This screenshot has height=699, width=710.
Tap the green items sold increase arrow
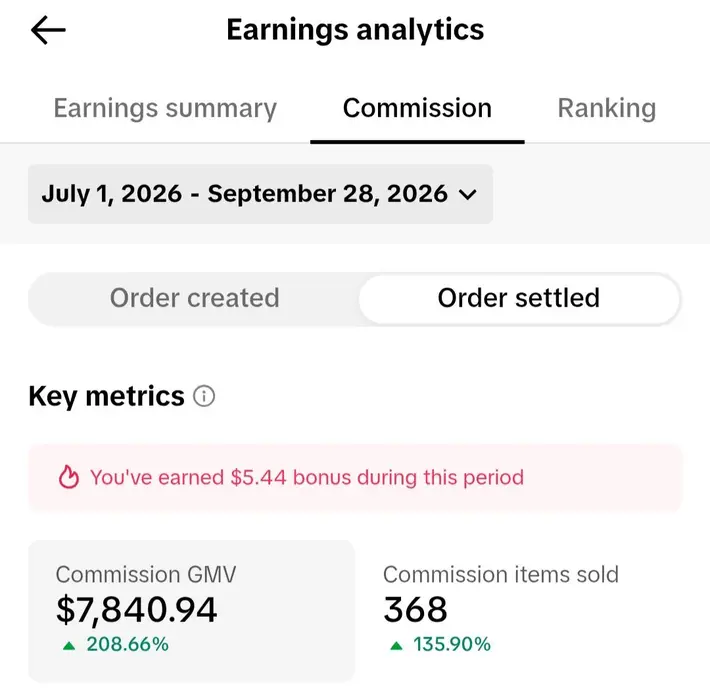pyautogui.click(x=396, y=645)
